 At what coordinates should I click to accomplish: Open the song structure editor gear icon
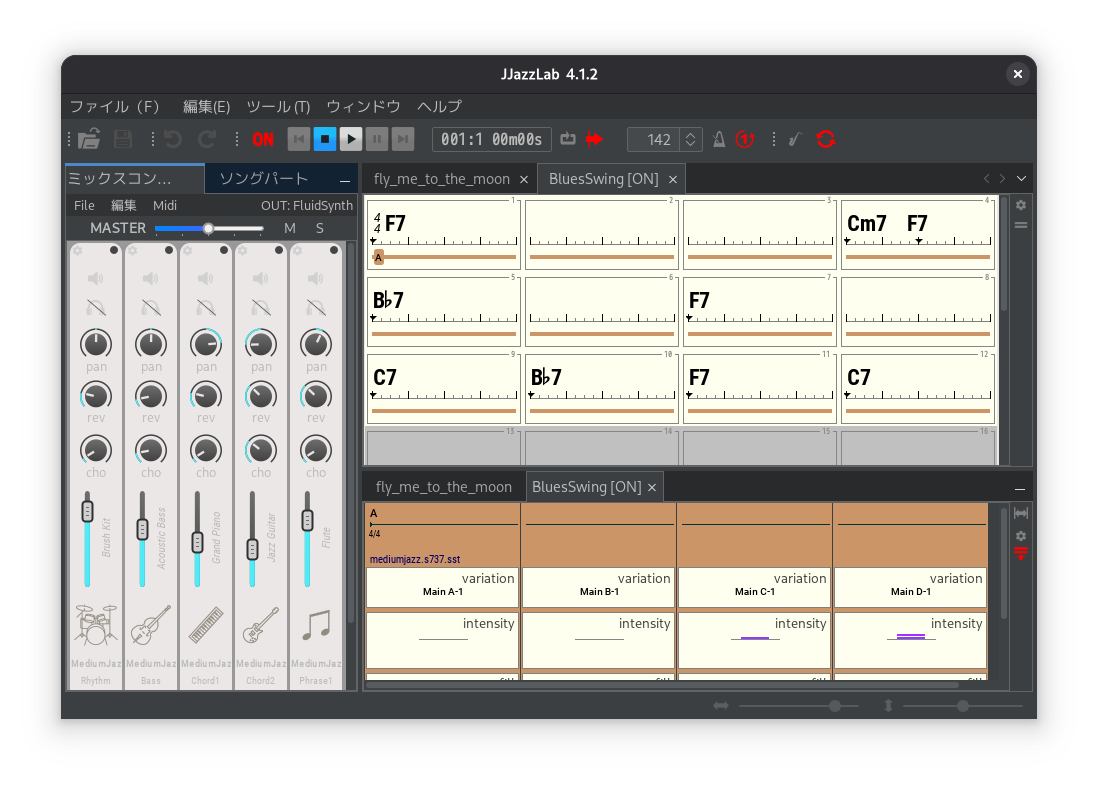1021,536
